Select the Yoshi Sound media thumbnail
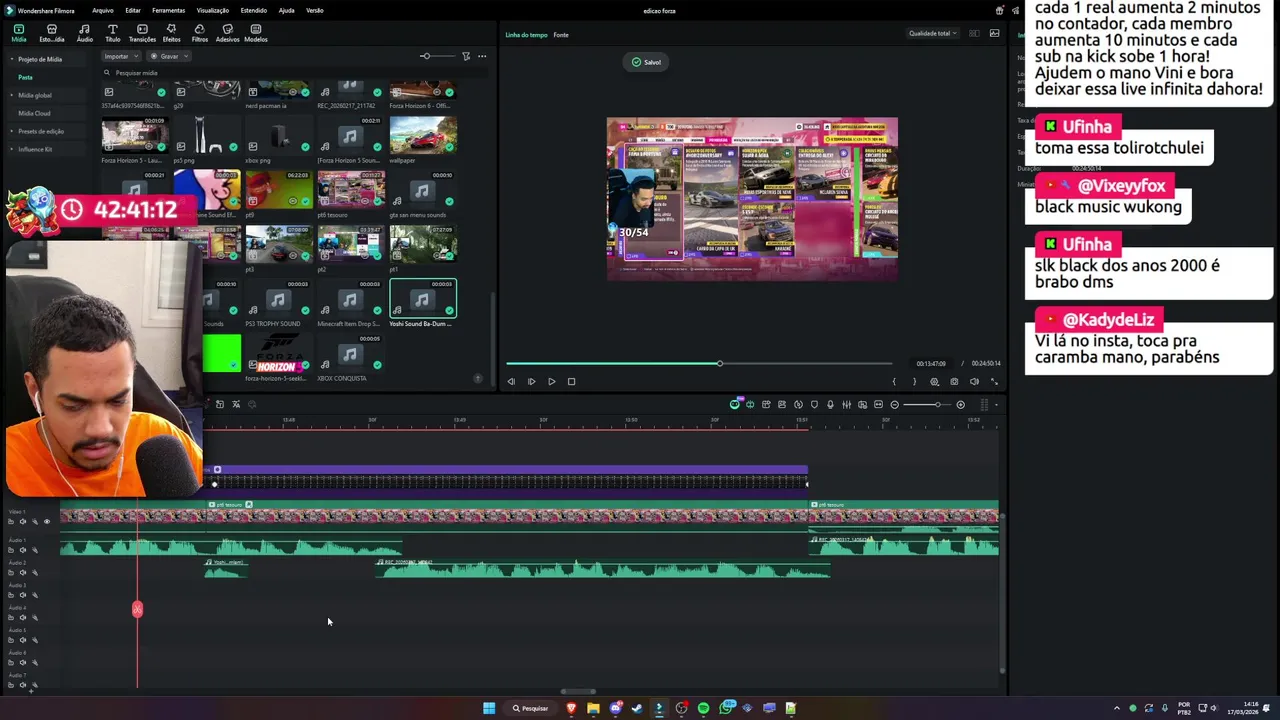The image size is (1280, 720). pos(423,298)
